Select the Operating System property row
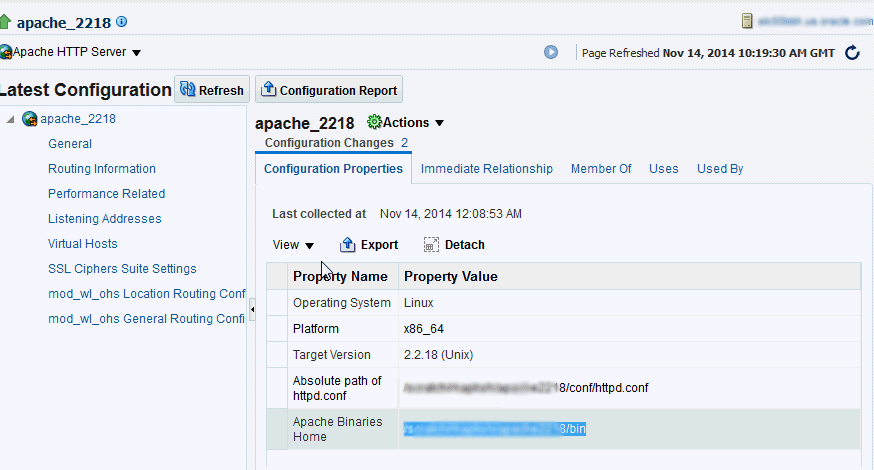 tap(564, 303)
